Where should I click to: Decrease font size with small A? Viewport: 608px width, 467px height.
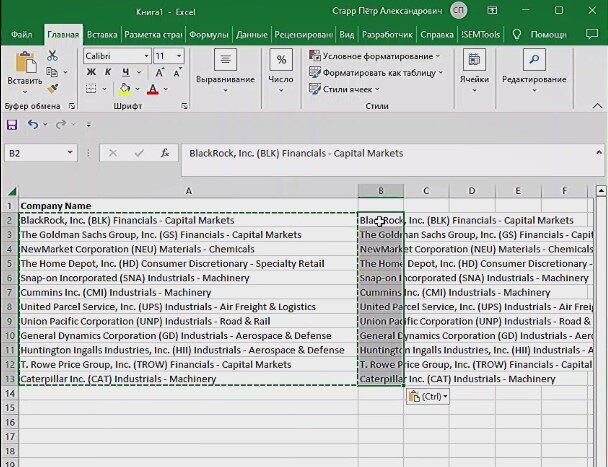(x=177, y=73)
